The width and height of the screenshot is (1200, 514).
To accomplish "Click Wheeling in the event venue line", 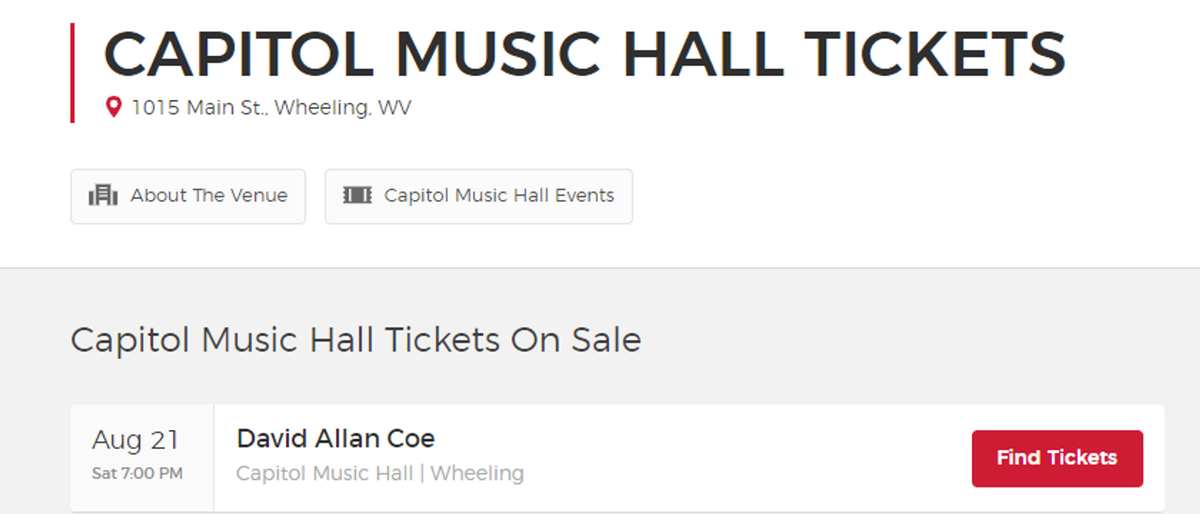I will (477, 473).
